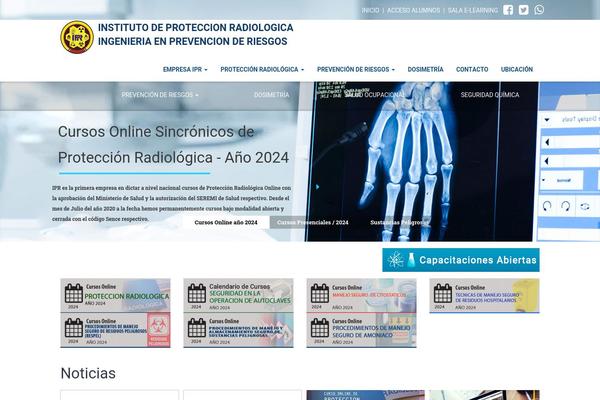
Task: Open Residuos Hospitalarios course banner
Action: (484, 296)
